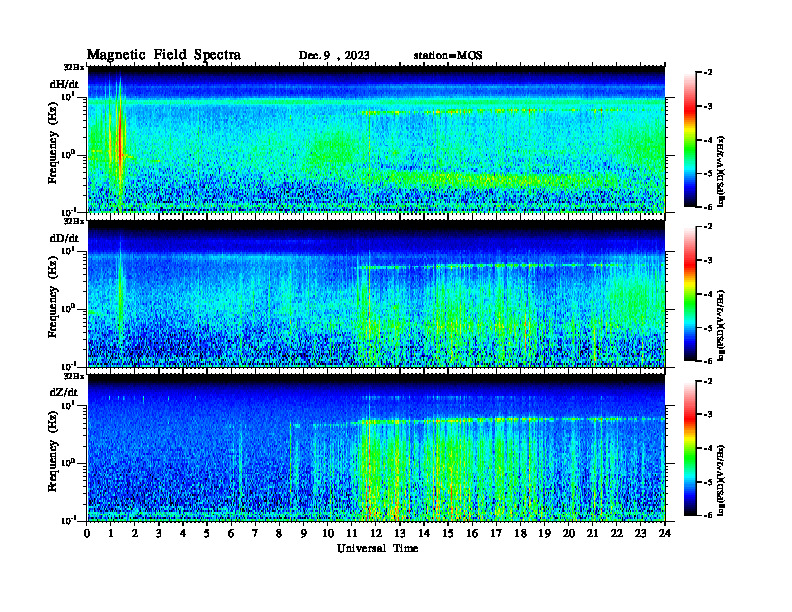Click hour 3 on the Universal Time axis
This screenshot has width=792, height=612.
point(159,533)
